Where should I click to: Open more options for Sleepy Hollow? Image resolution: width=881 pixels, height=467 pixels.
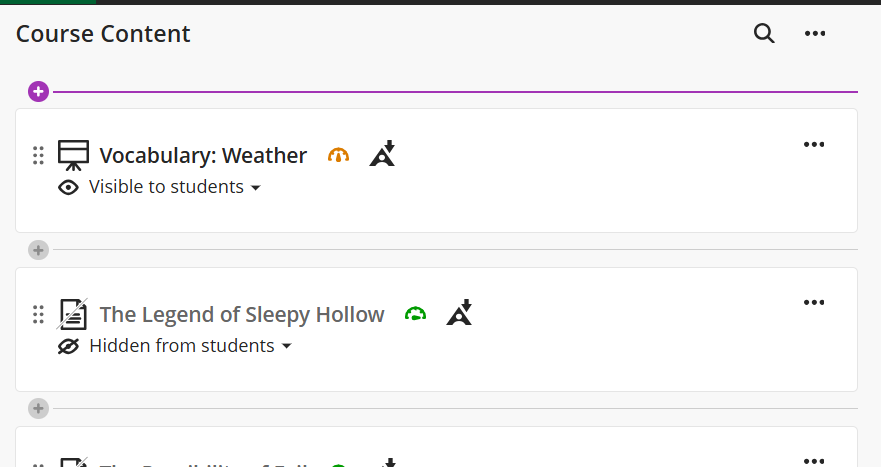(814, 302)
